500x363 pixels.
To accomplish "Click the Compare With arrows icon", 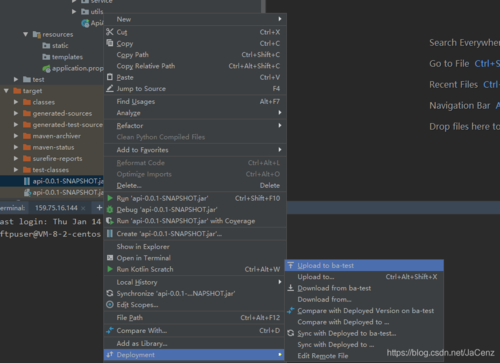I will tap(110, 330).
